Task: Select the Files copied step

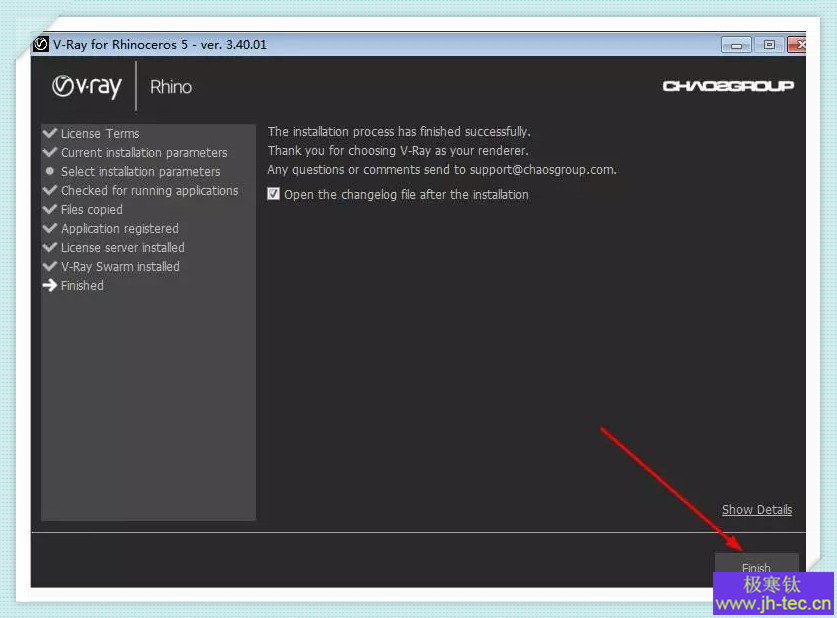Action: (91, 210)
